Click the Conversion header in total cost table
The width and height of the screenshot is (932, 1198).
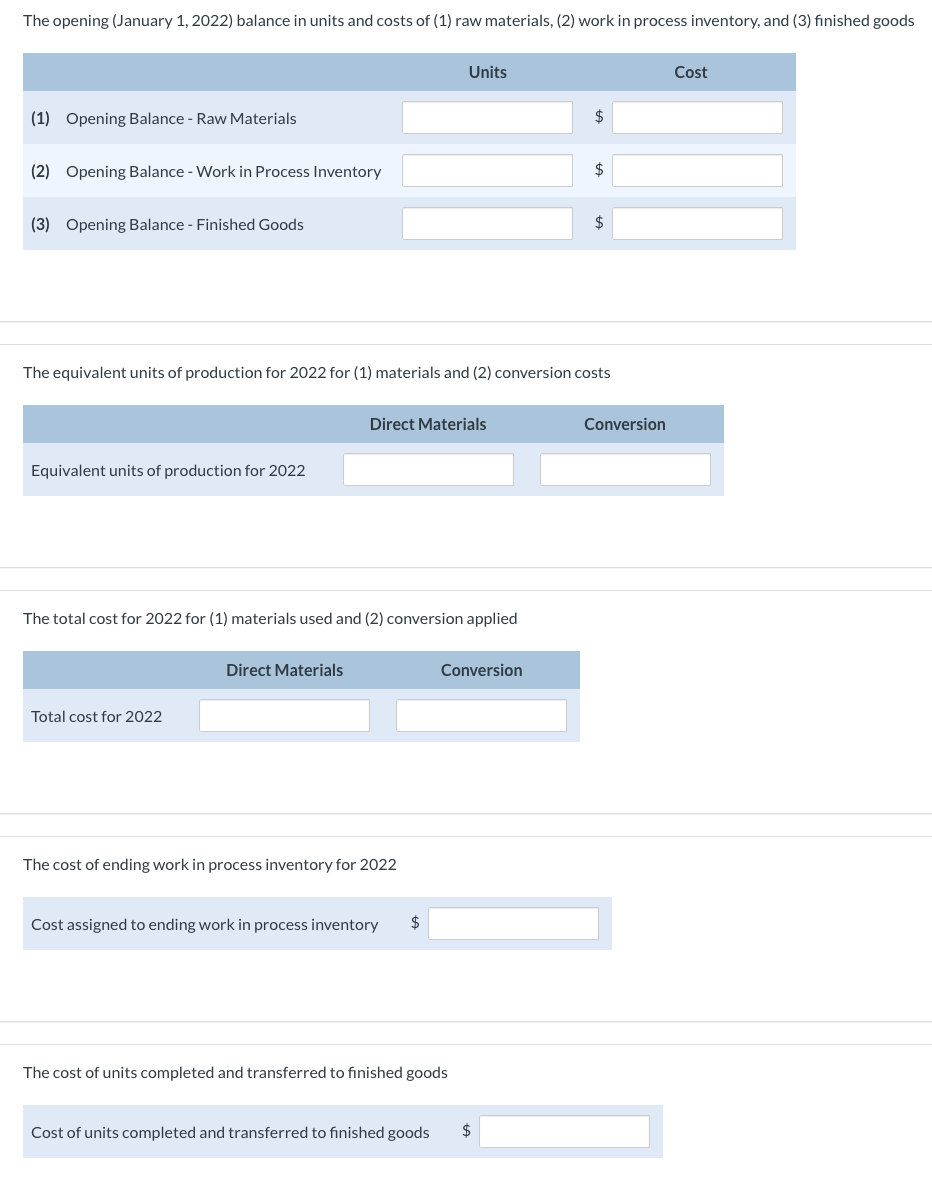(481, 670)
